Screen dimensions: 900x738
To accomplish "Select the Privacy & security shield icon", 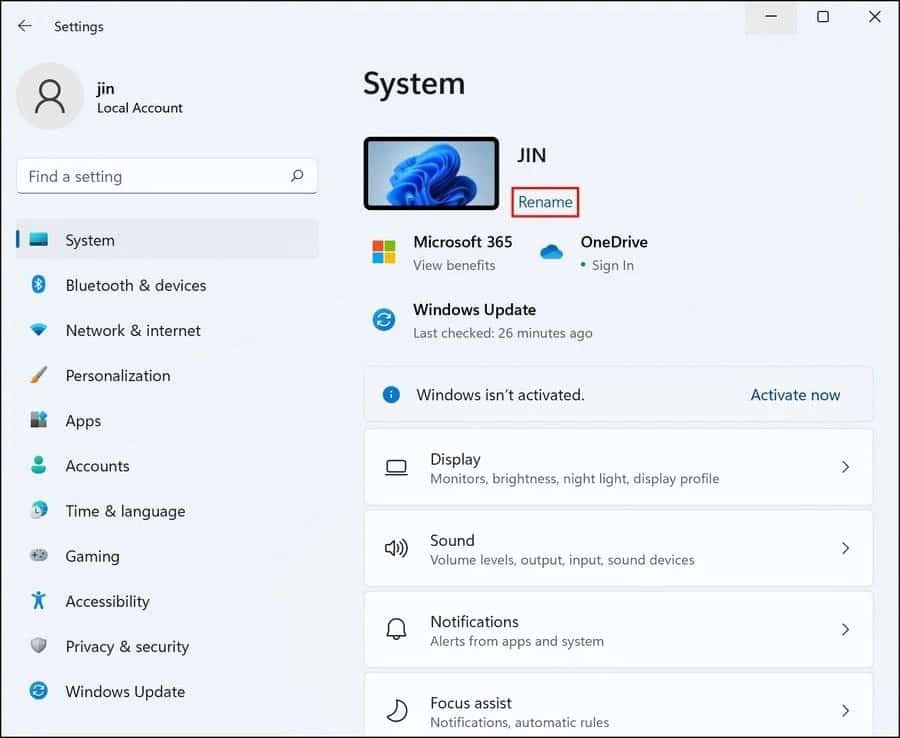I will pos(38,646).
